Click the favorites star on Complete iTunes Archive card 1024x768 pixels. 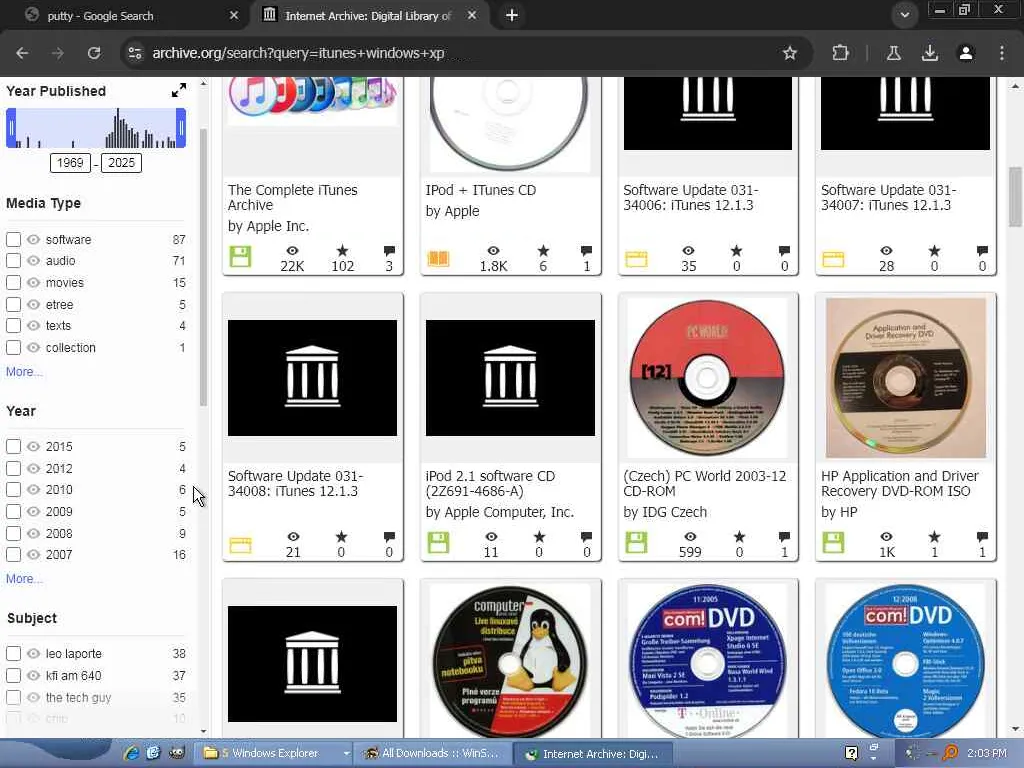pyautogui.click(x=342, y=251)
